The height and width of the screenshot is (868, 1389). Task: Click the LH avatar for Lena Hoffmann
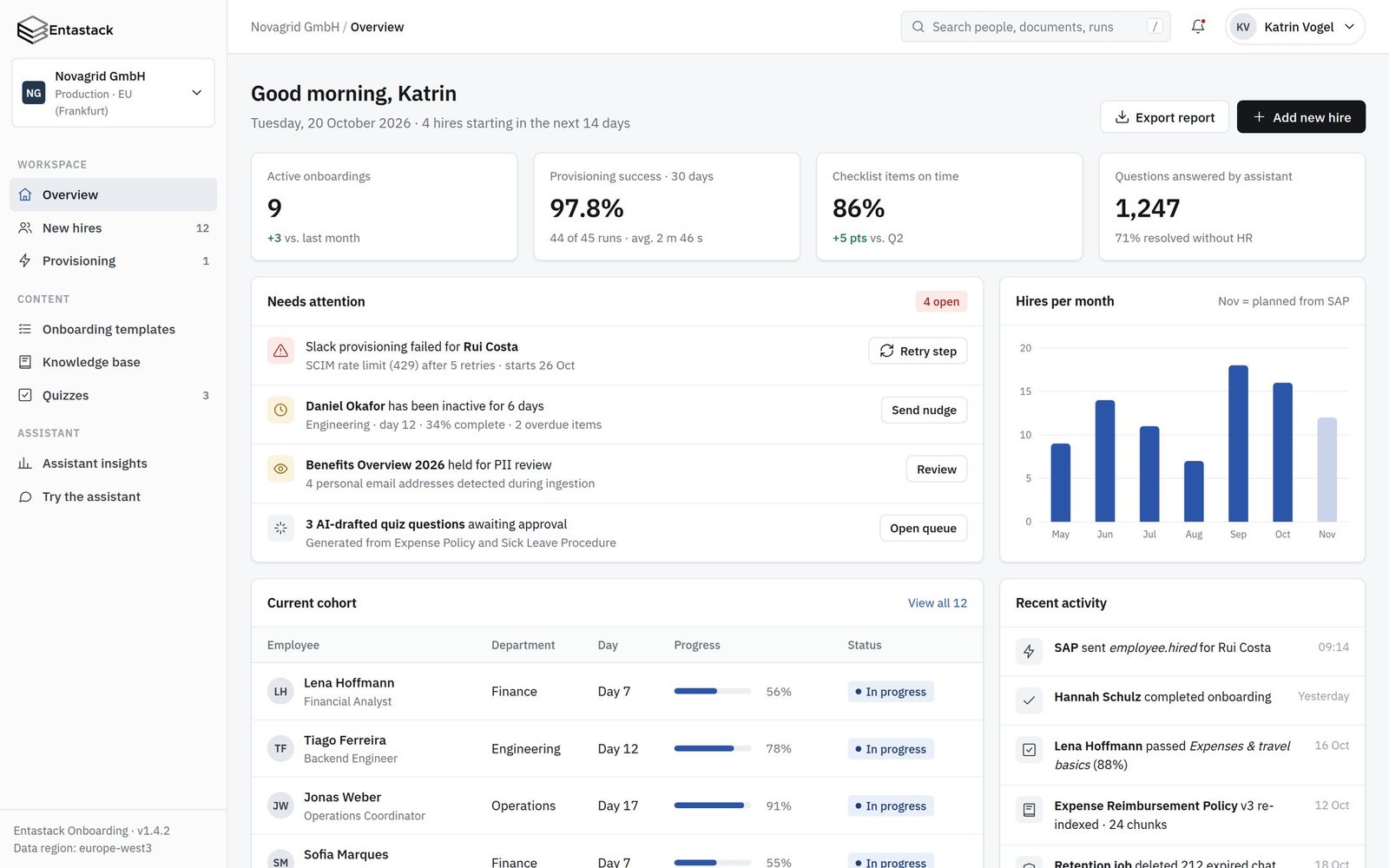click(280, 692)
